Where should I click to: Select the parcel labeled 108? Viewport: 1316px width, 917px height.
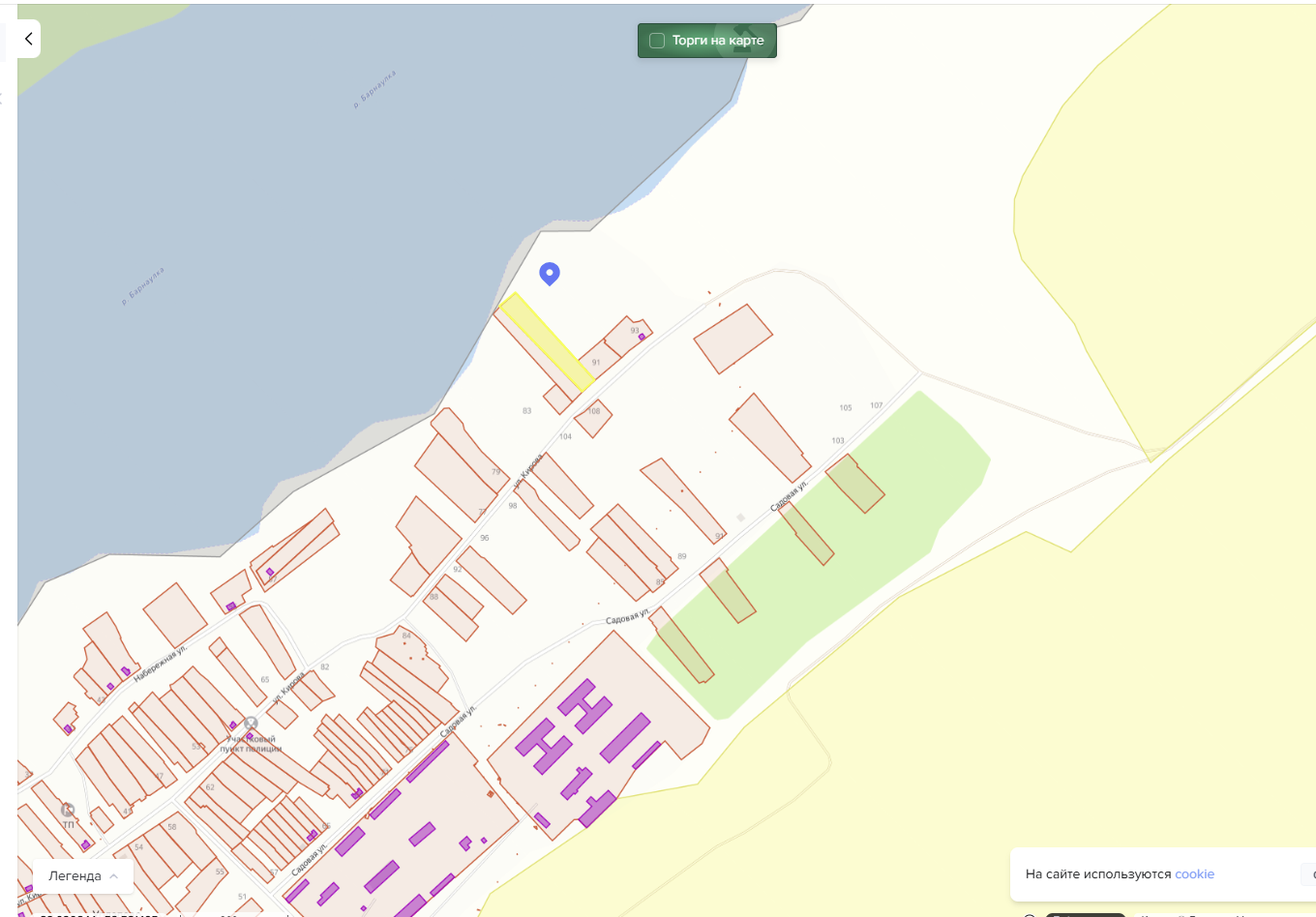[593, 418]
